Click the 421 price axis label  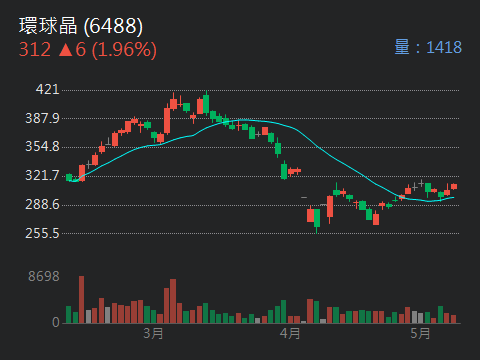(x=47, y=89)
